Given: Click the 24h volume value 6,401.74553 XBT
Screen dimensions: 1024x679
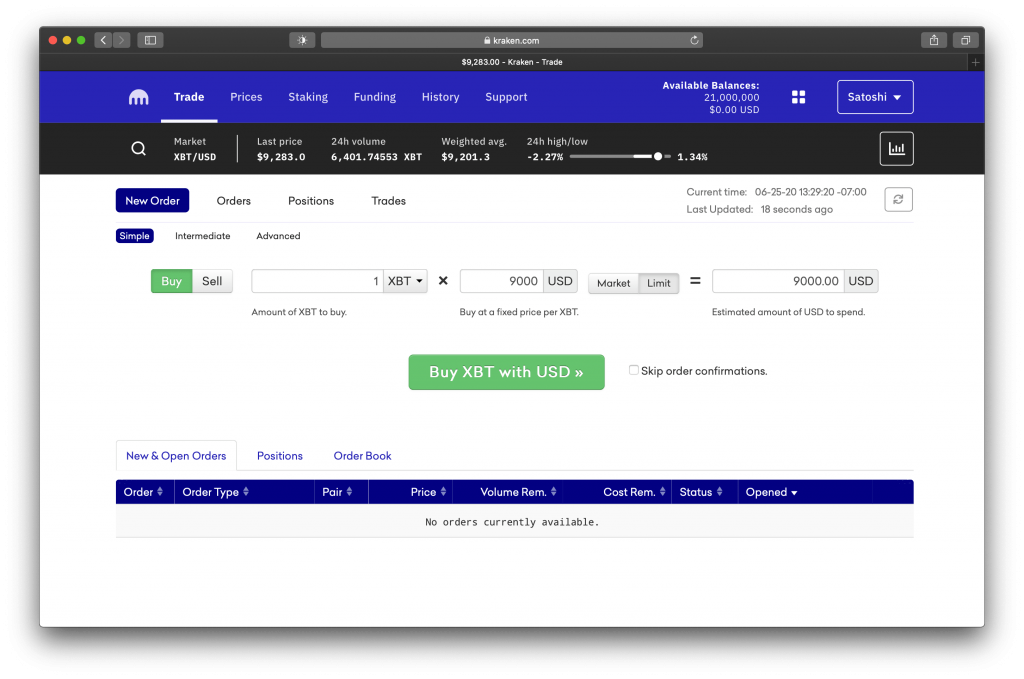Looking at the screenshot, I should (376, 157).
